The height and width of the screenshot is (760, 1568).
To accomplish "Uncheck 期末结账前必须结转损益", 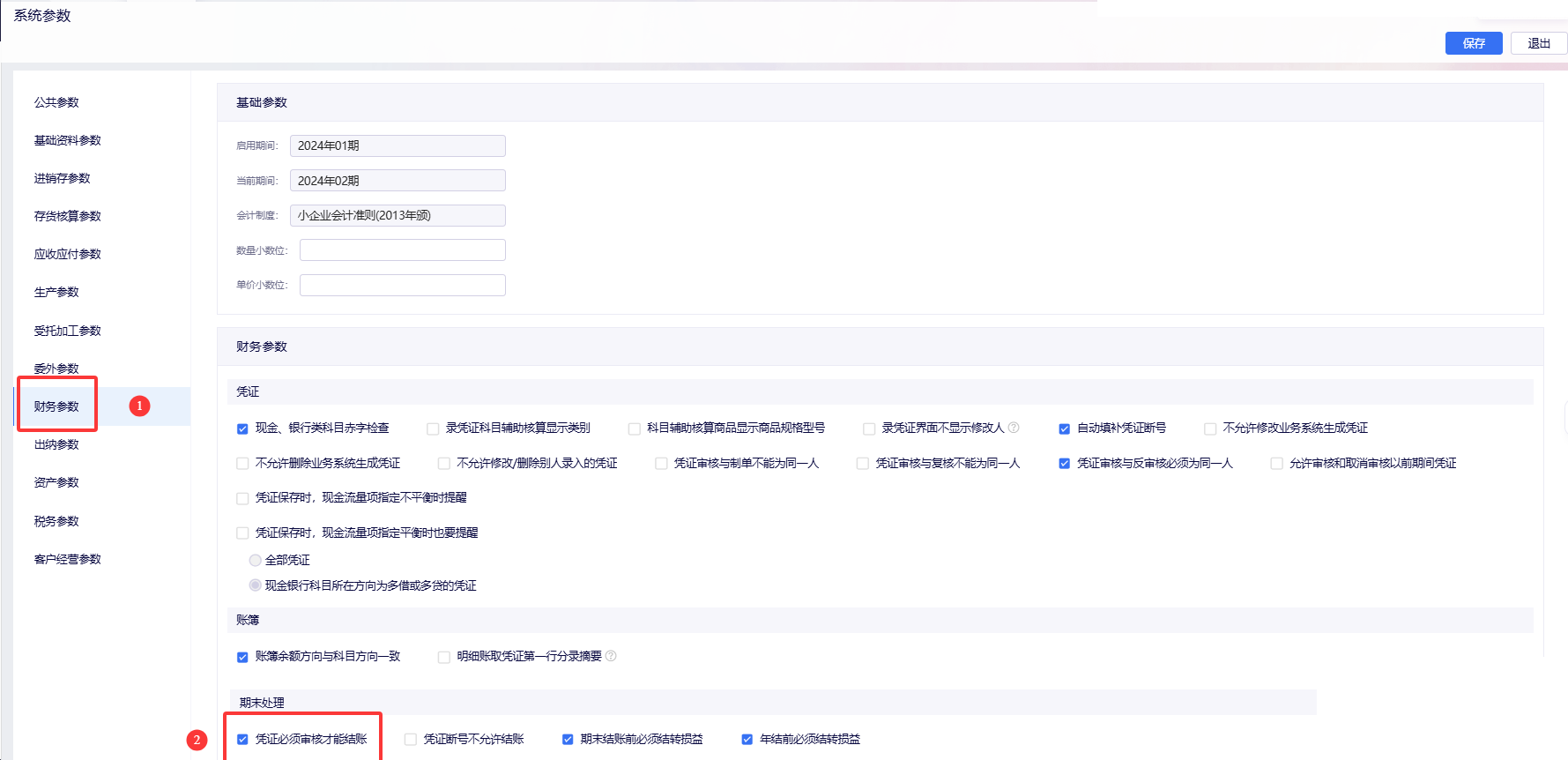I will (568, 740).
